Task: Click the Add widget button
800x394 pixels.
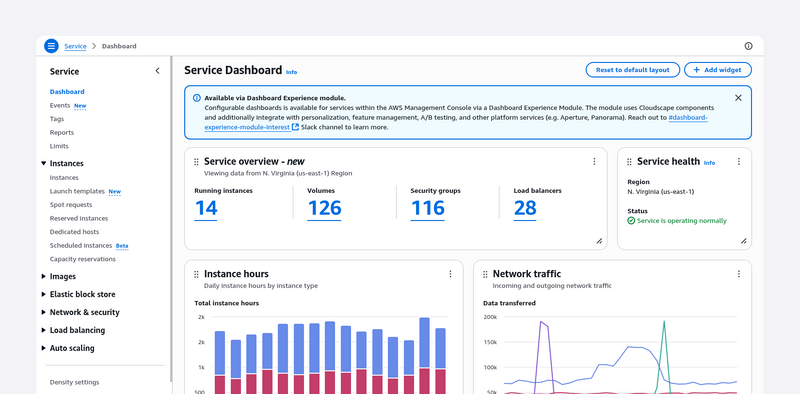Action: (718, 70)
